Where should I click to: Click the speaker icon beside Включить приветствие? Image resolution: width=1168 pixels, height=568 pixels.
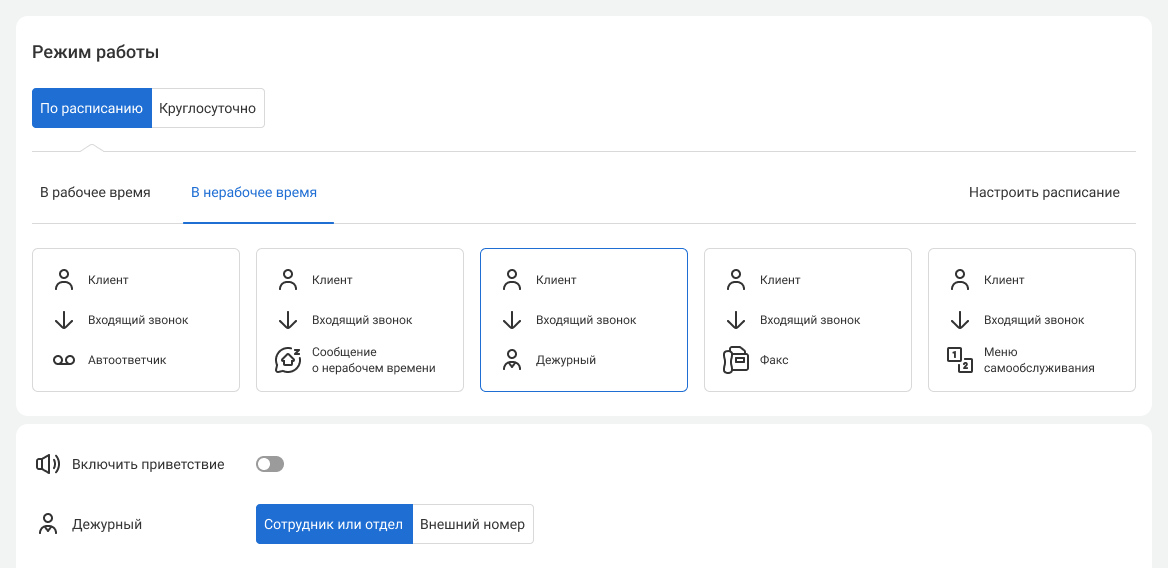(x=47, y=464)
